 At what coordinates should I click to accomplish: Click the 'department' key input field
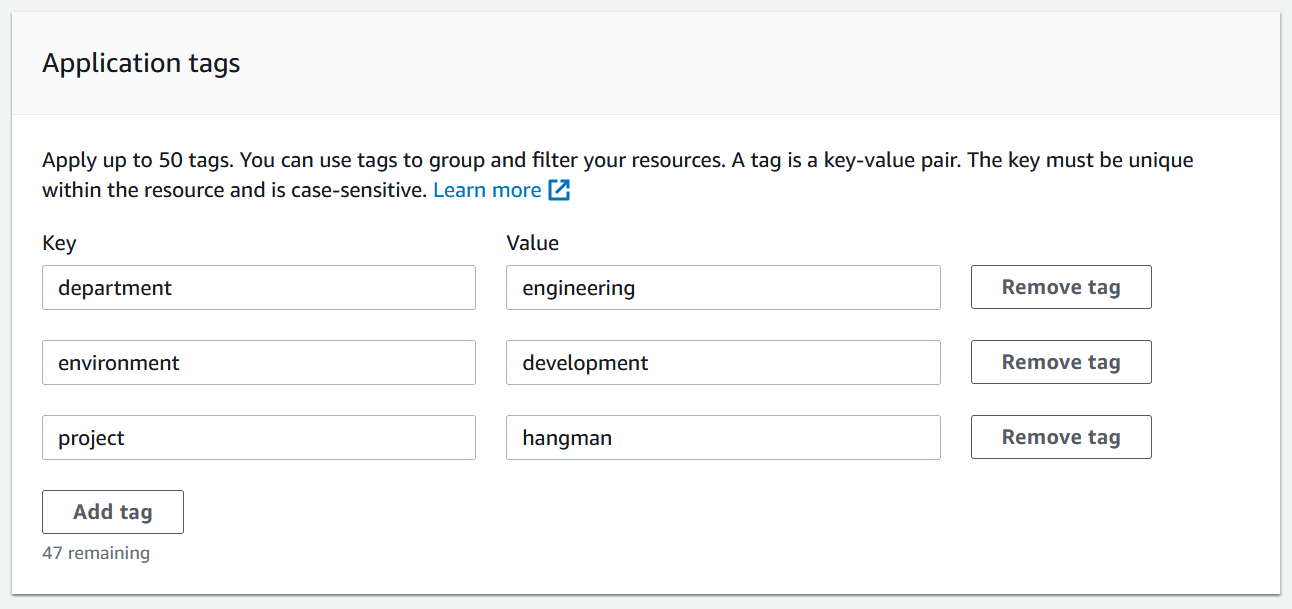[x=258, y=288]
